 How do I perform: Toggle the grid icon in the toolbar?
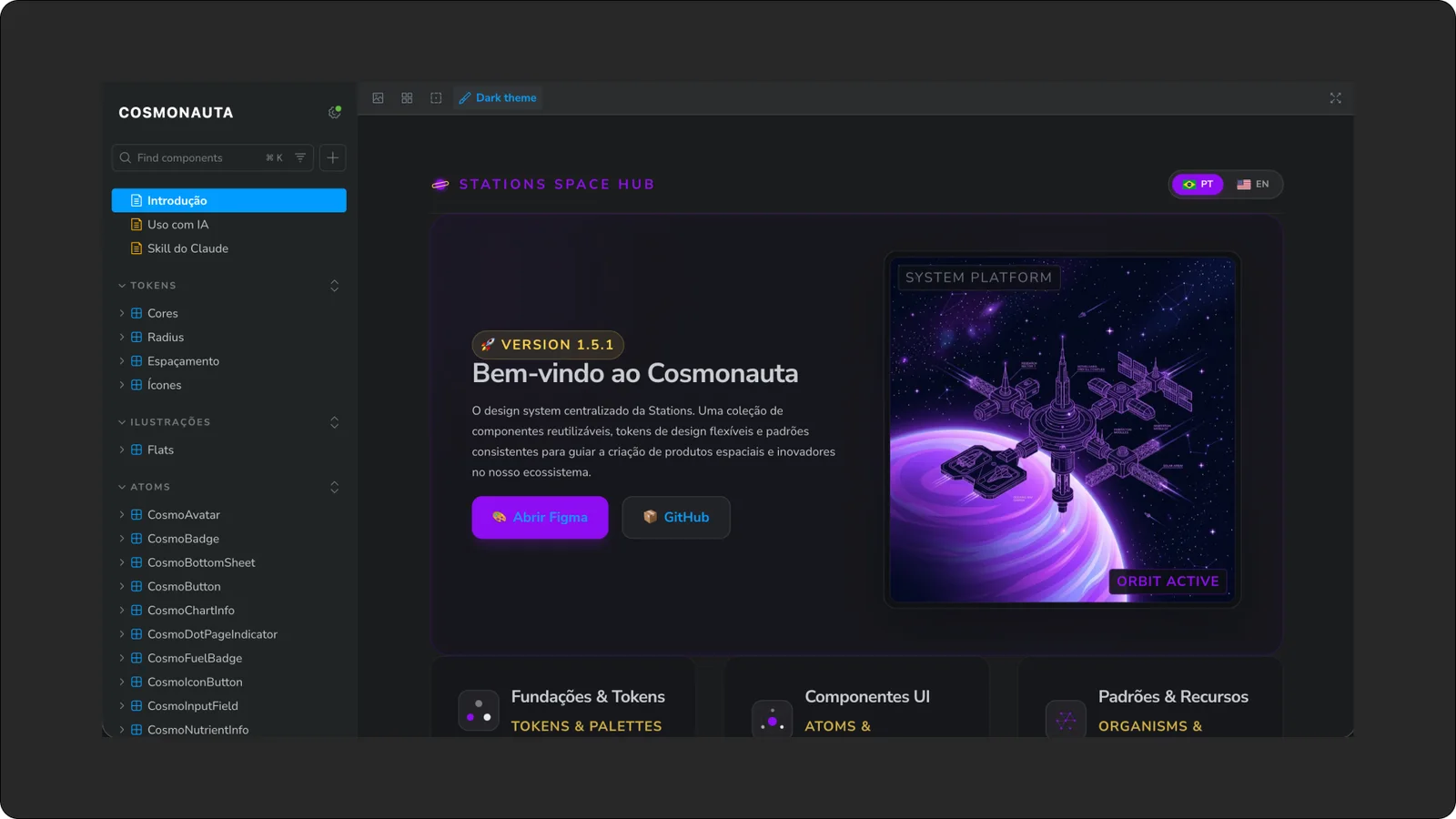[407, 97]
